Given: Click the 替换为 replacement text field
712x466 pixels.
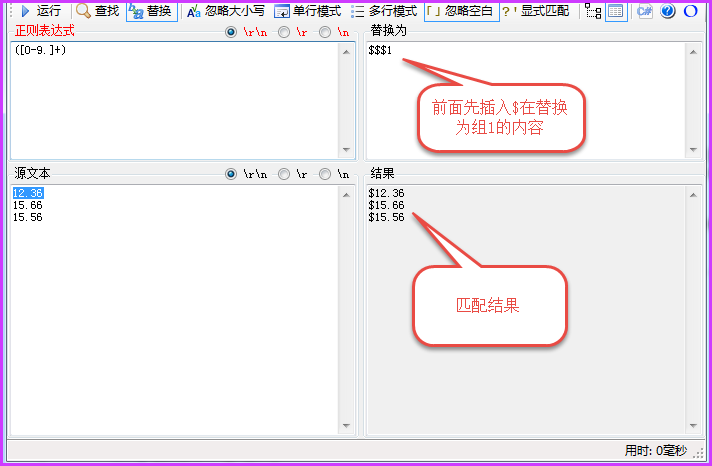Looking at the screenshot, I should coord(526,100).
